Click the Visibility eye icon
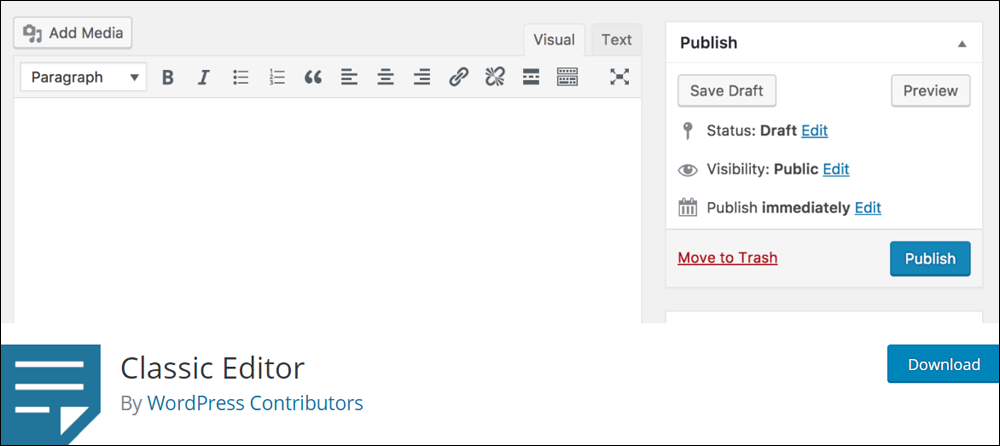 tap(688, 170)
